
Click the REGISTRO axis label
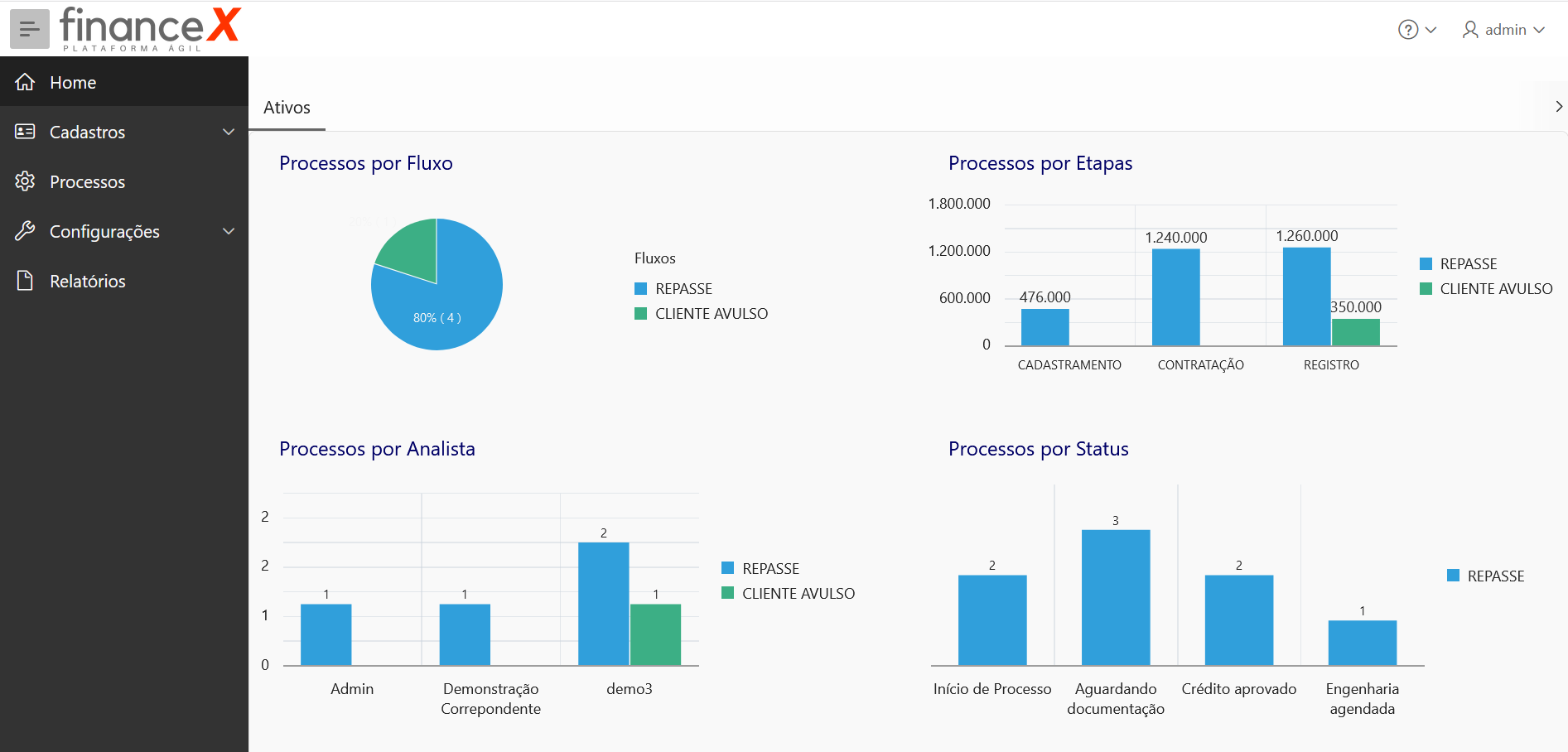pos(1331,364)
